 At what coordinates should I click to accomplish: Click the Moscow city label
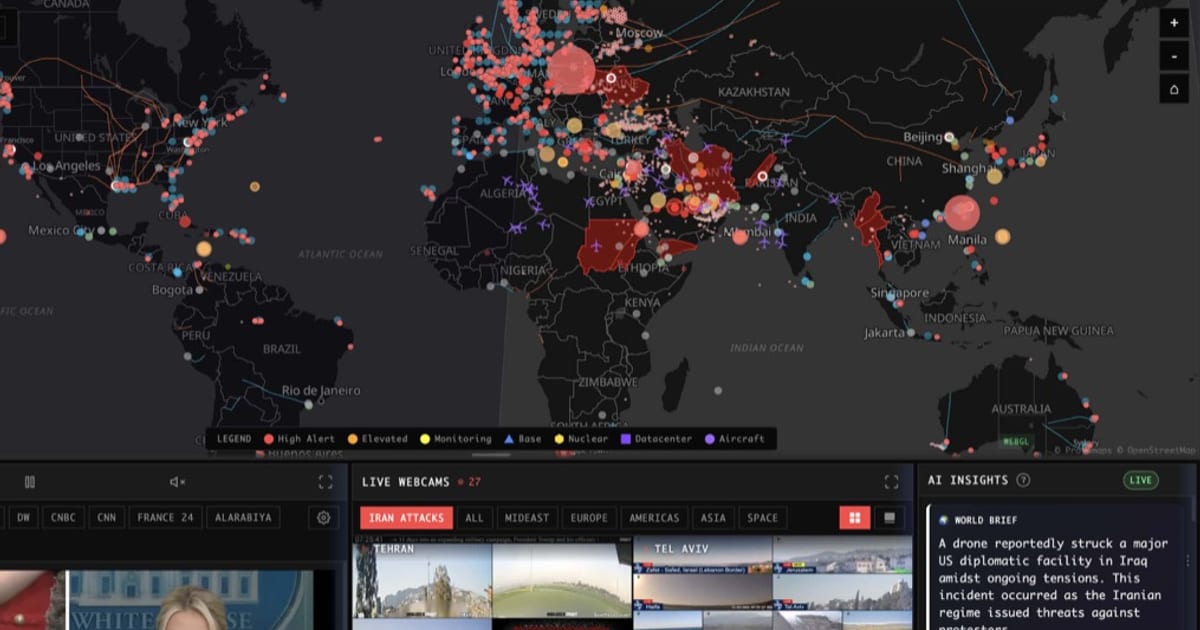tap(639, 33)
